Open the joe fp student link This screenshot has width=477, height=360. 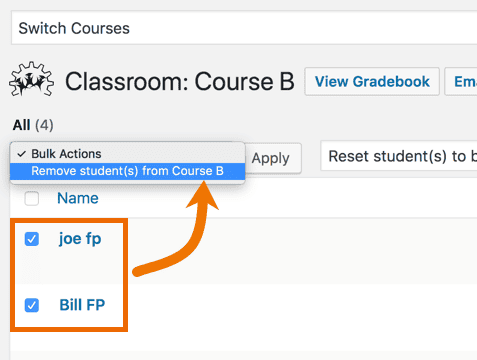point(80,239)
